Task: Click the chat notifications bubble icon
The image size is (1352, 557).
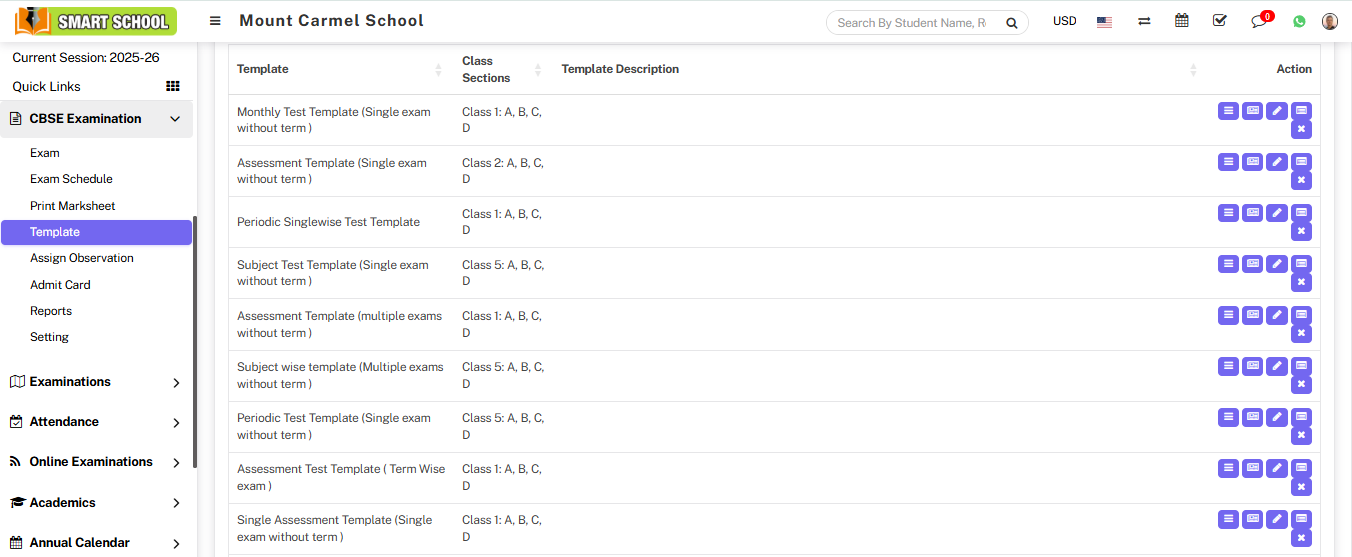Action: 1259,21
